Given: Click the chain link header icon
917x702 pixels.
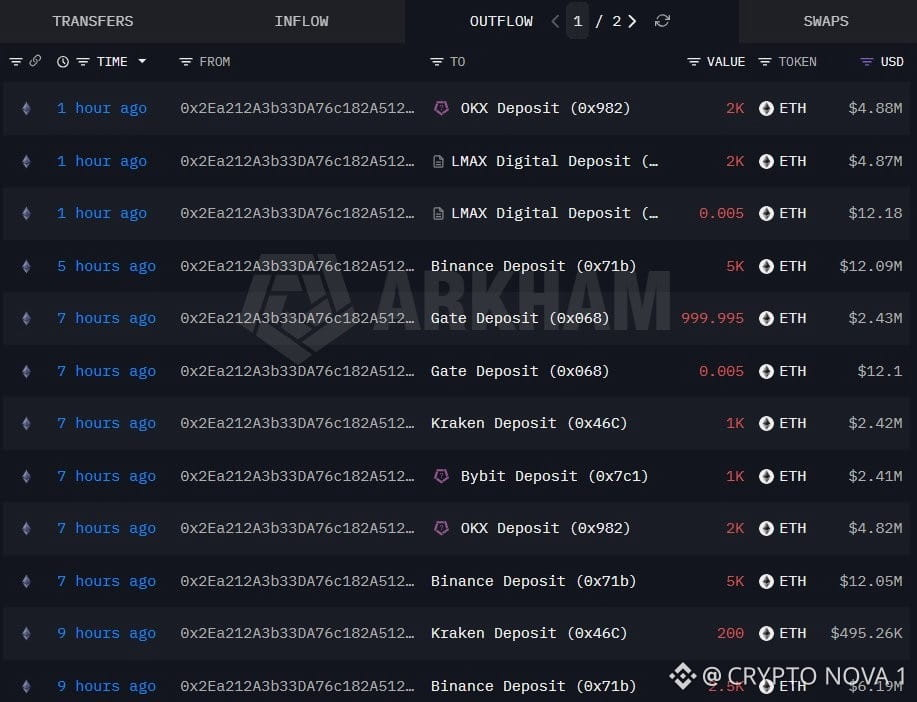Looking at the screenshot, I should point(35,61).
